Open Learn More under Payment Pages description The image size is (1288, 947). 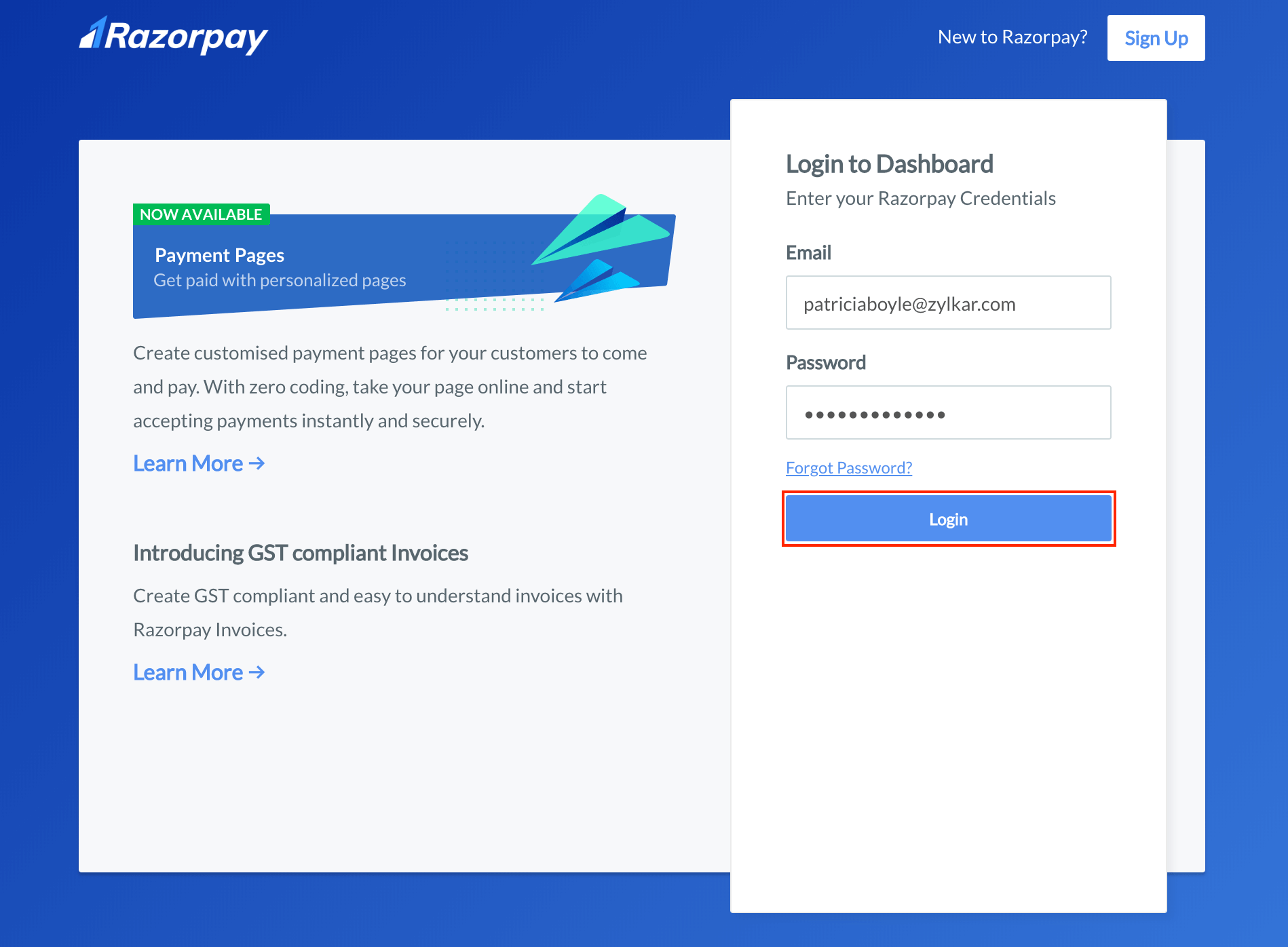pyautogui.click(x=189, y=464)
